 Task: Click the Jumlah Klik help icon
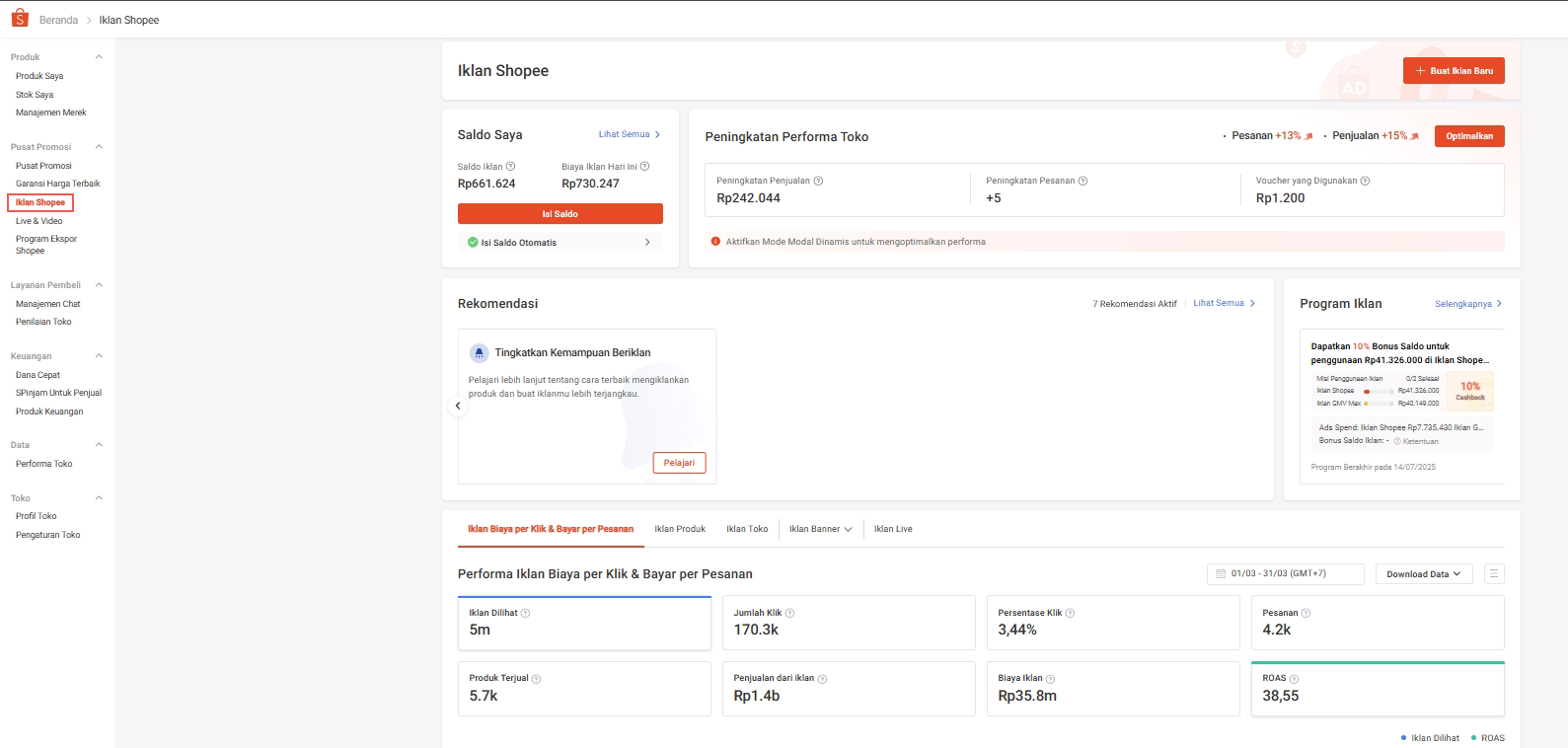click(789, 613)
